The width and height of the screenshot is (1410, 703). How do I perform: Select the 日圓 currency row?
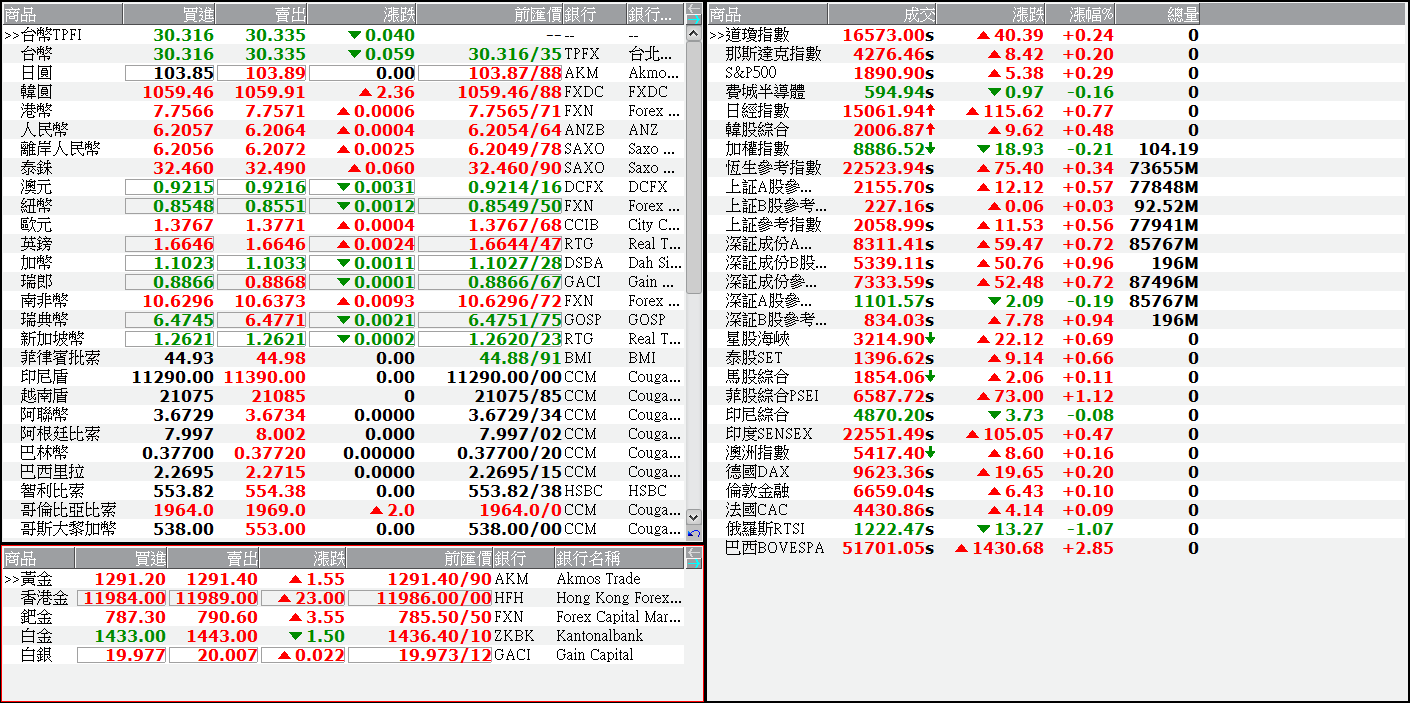coord(344,73)
